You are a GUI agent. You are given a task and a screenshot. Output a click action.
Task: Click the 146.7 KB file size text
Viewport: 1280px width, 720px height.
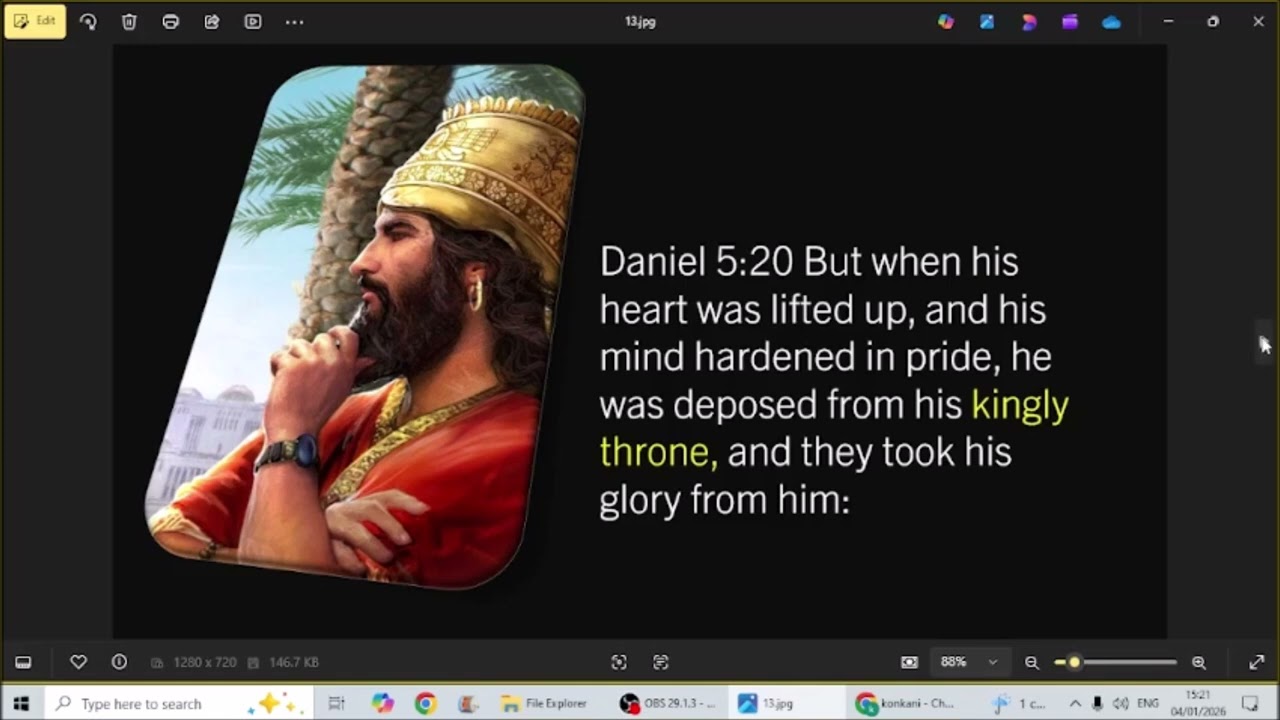tap(293, 662)
